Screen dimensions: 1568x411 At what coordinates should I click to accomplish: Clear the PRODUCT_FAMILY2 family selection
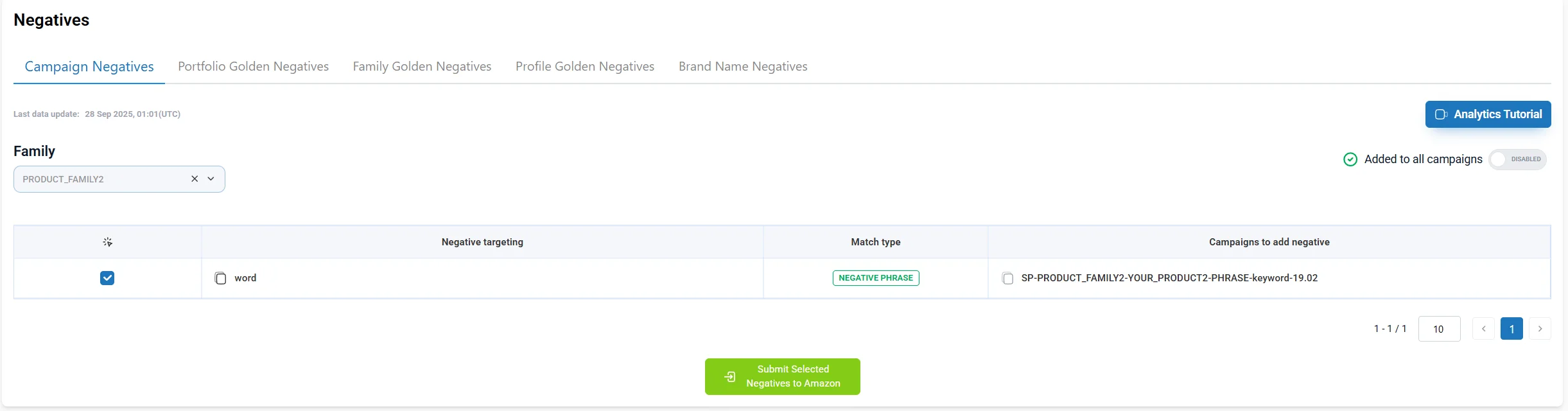(x=195, y=179)
